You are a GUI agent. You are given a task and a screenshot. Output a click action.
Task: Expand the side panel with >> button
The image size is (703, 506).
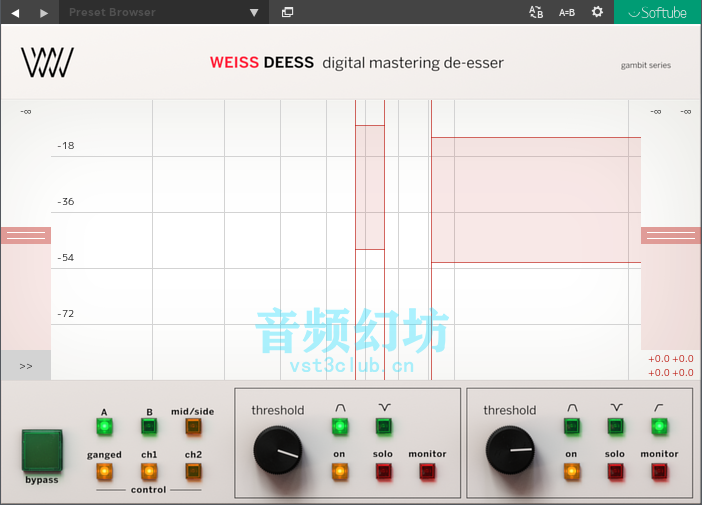(26, 366)
